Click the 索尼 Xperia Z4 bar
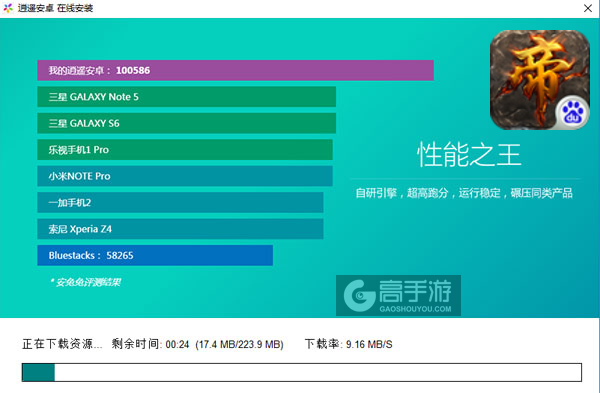Viewport: 600px width, 393px height. pyautogui.click(x=180, y=229)
